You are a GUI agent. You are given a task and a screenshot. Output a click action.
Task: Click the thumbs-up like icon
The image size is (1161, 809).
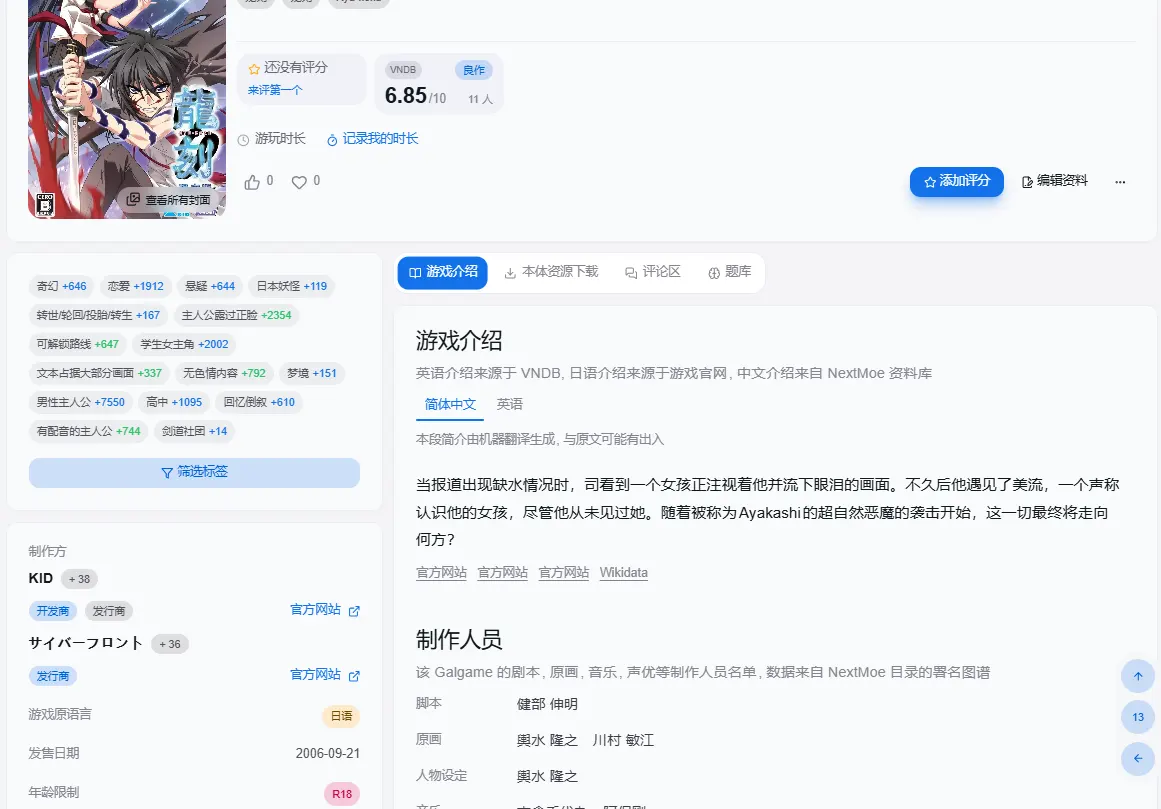tap(252, 182)
